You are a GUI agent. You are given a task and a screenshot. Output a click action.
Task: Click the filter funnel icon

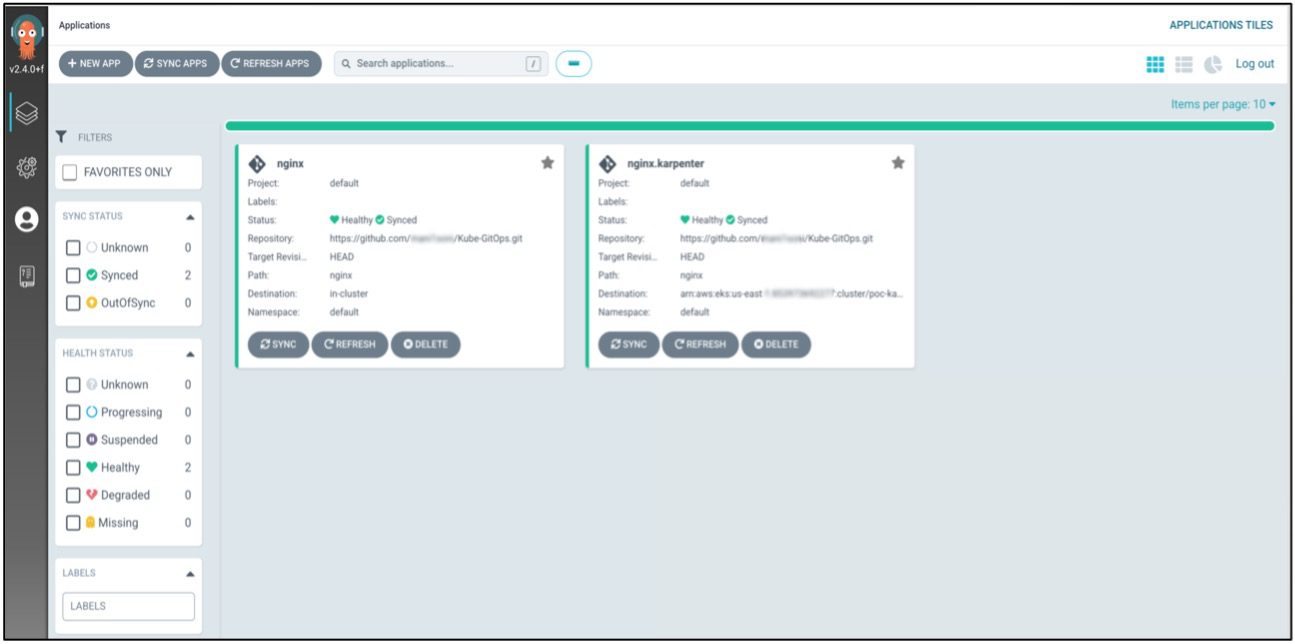tap(61, 137)
